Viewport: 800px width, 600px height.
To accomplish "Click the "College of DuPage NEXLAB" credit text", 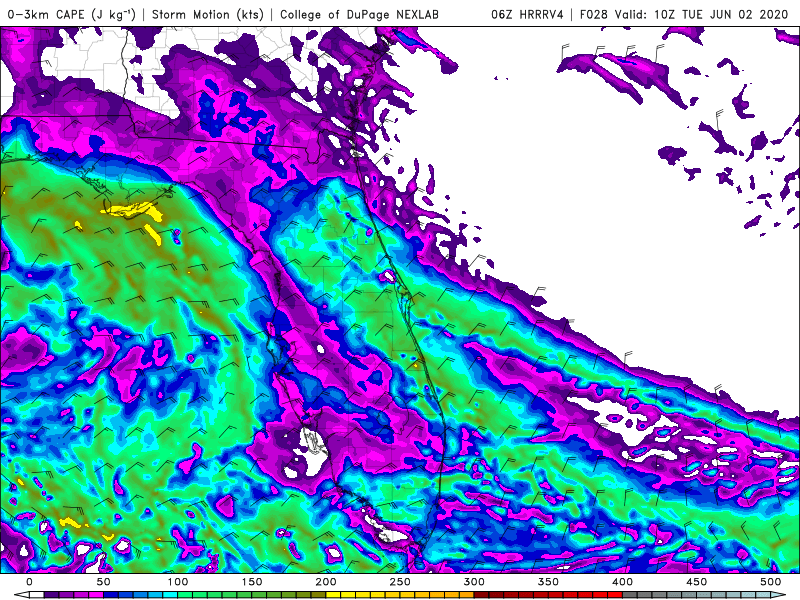I will (x=359, y=14).
